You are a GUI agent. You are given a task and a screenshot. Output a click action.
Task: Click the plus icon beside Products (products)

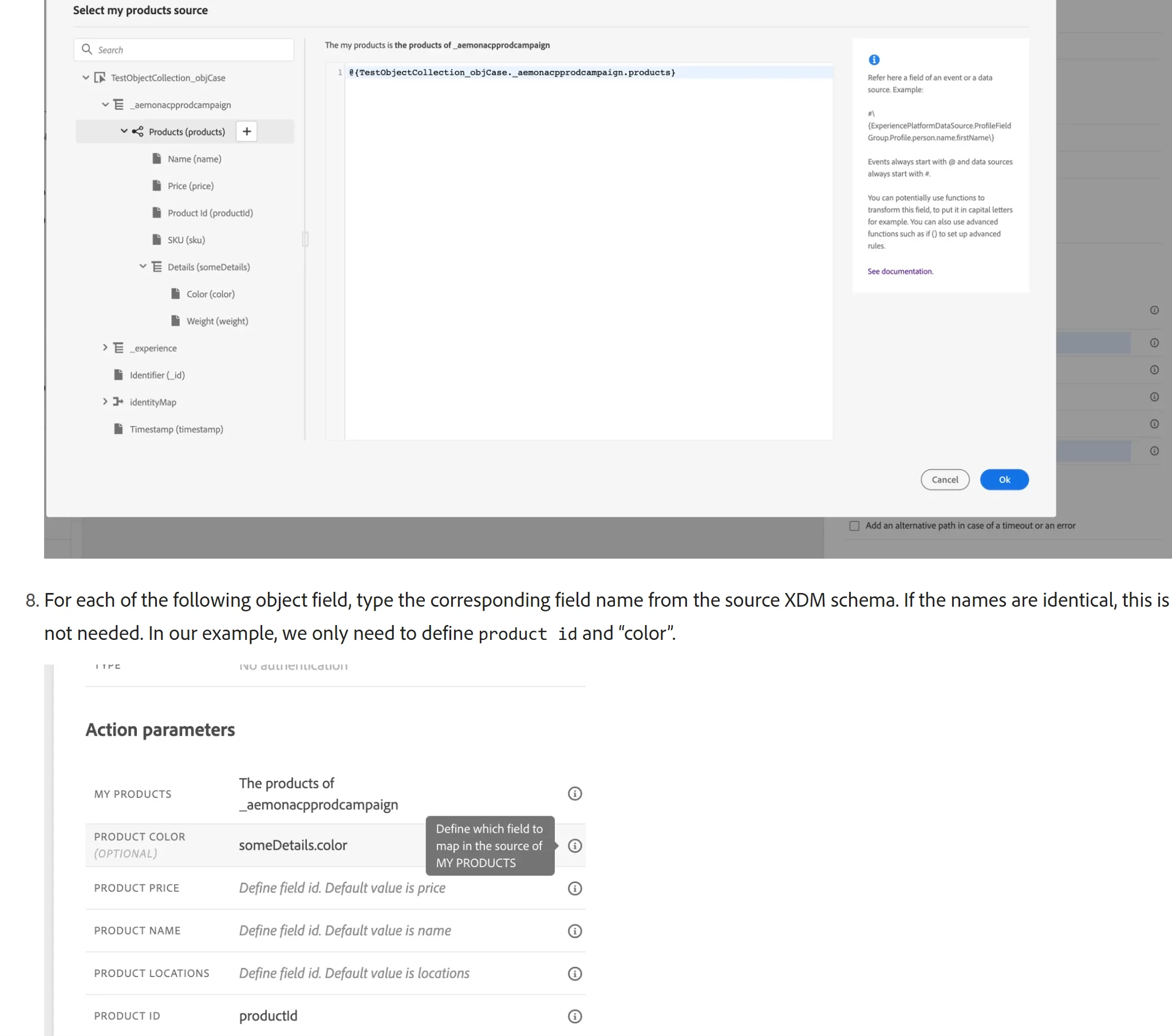pos(247,131)
